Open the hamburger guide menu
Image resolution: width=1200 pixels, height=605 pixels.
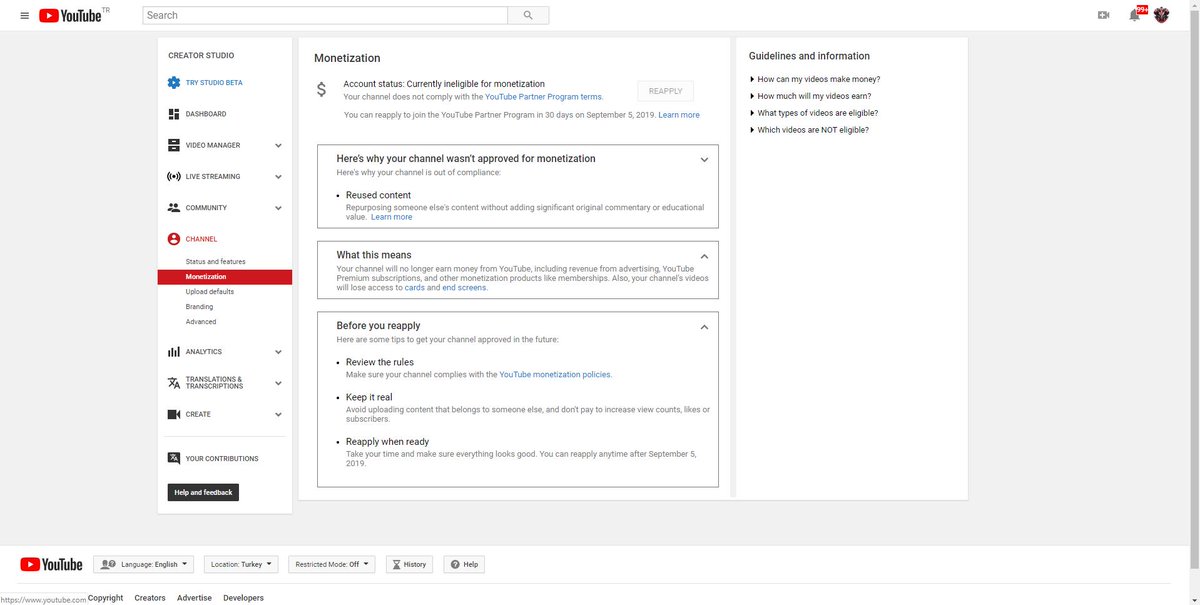tap(24, 16)
